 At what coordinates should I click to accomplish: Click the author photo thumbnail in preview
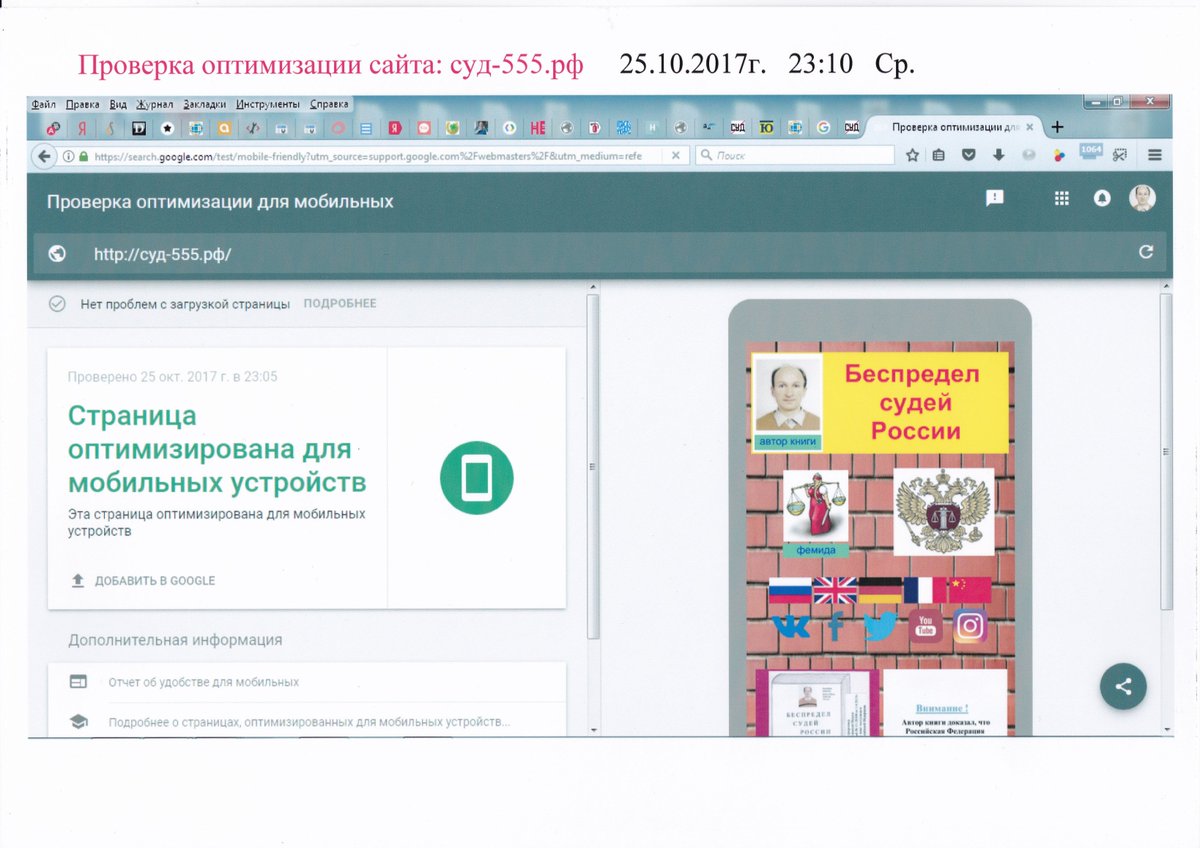787,394
